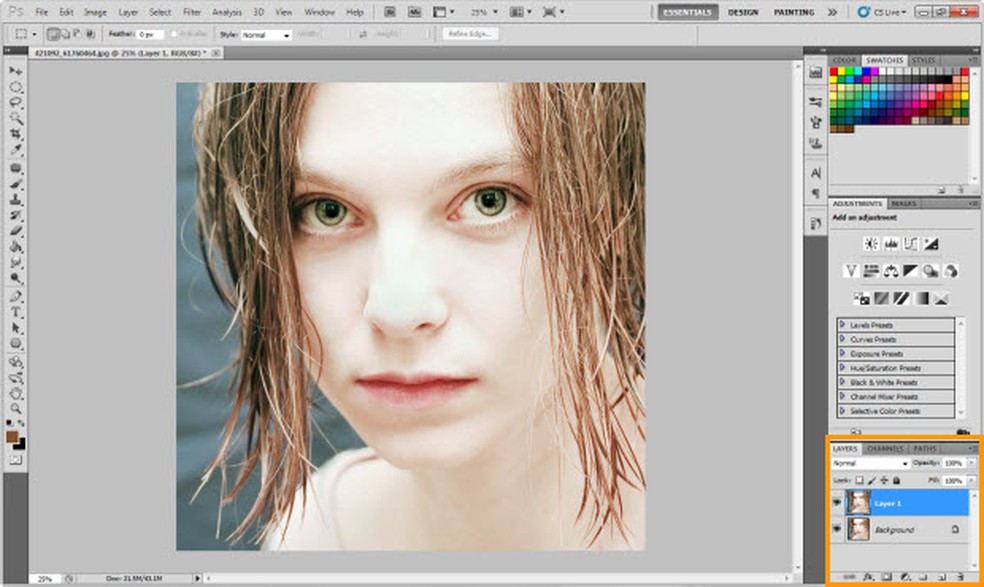The width and height of the screenshot is (984, 587).
Task: Toggle Quick Mask mode icon
Action: click(16, 460)
